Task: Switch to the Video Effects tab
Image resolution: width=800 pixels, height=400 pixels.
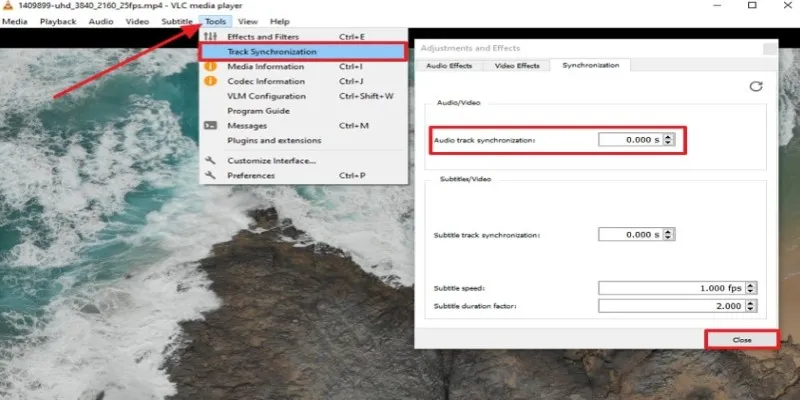Action: coord(517,66)
